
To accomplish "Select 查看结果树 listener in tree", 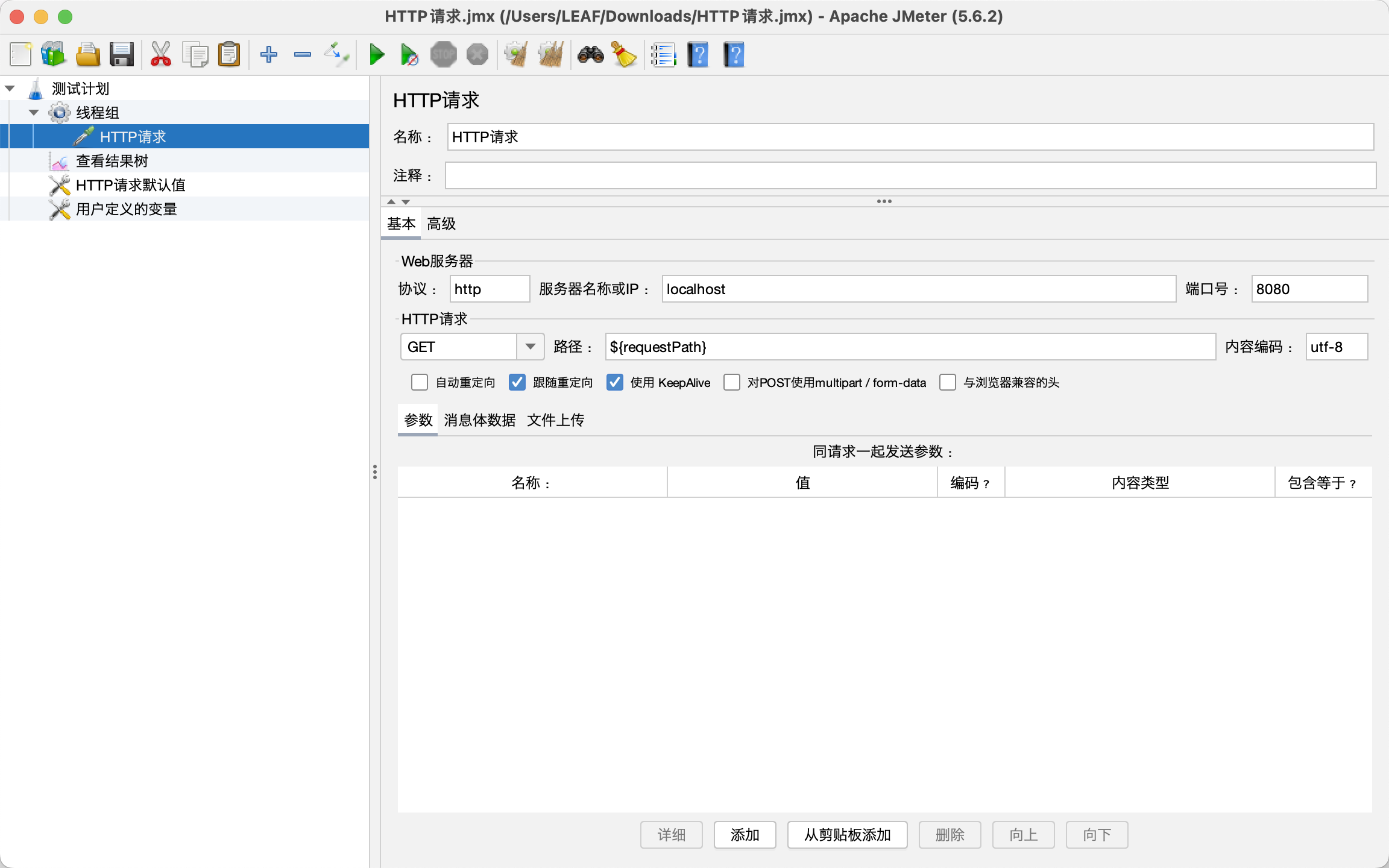I will [x=112, y=161].
